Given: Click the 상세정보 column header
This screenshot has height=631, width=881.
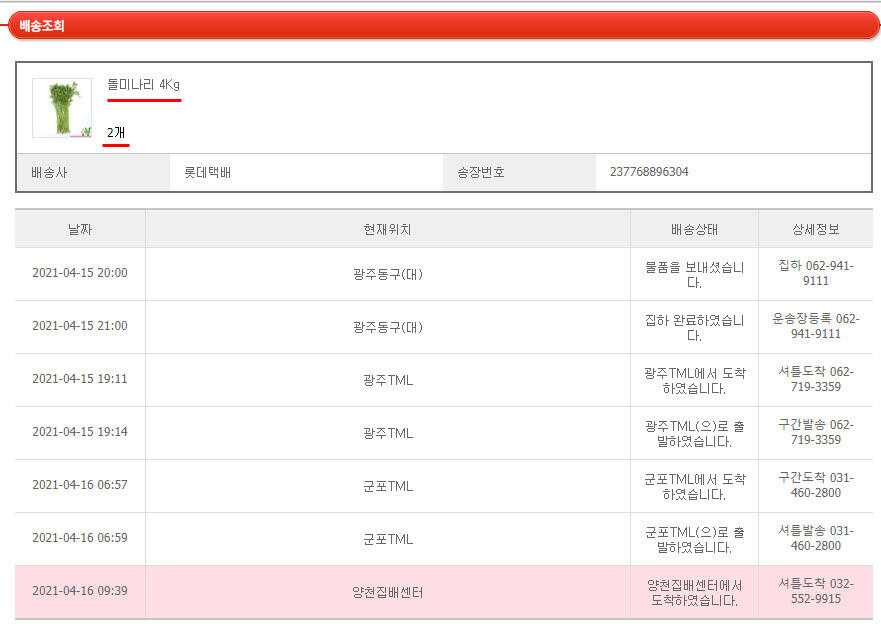Looking at the screenshot, I should coord(816,229).
